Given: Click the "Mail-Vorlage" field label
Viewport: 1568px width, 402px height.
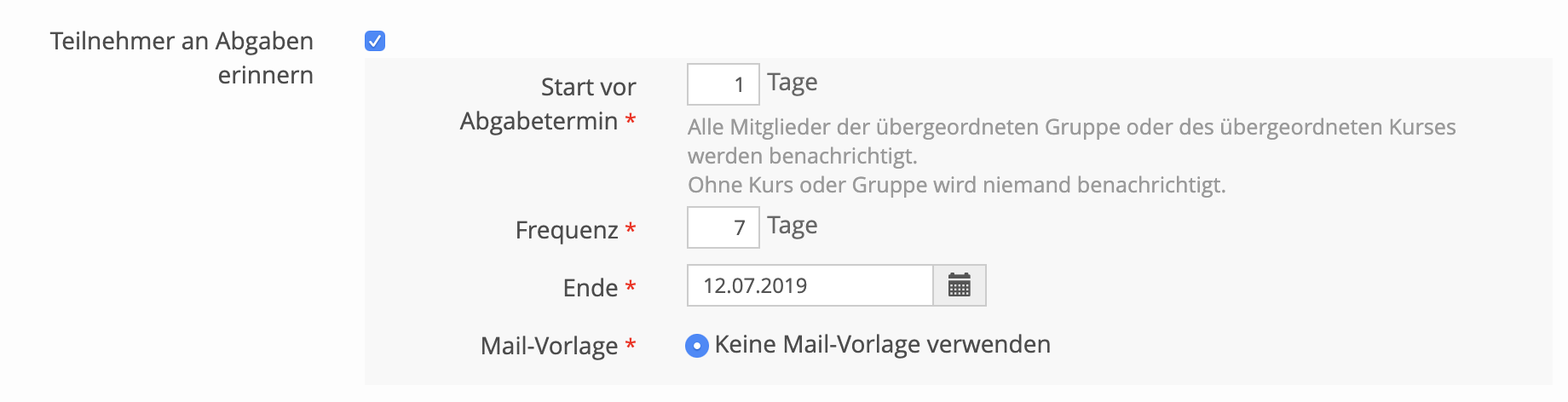Looking at the screenshot, I should (549, 346).
